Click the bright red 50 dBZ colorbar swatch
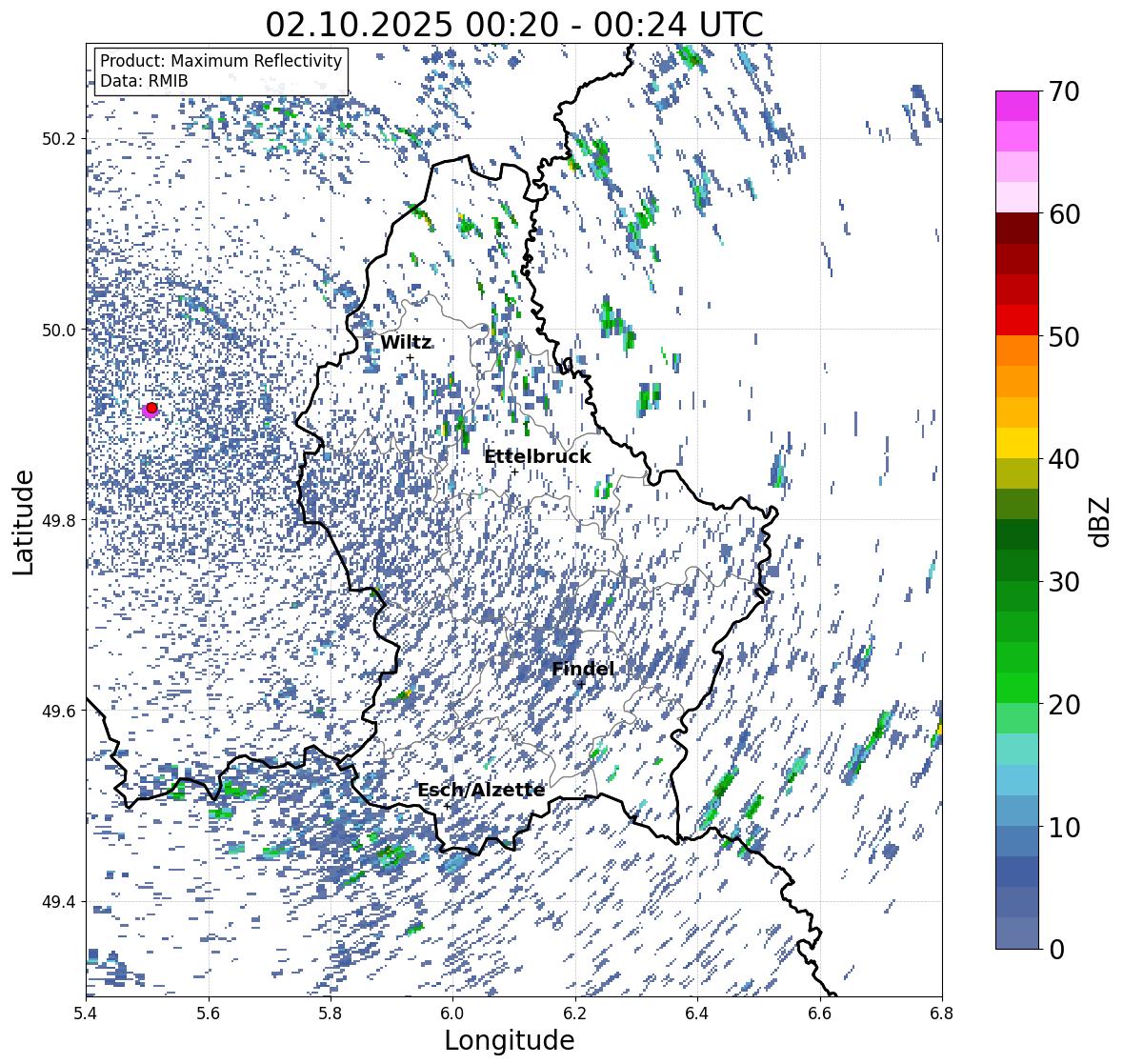Image resolution: width=1123 pixels, height=1064 pixels. 1017,320
